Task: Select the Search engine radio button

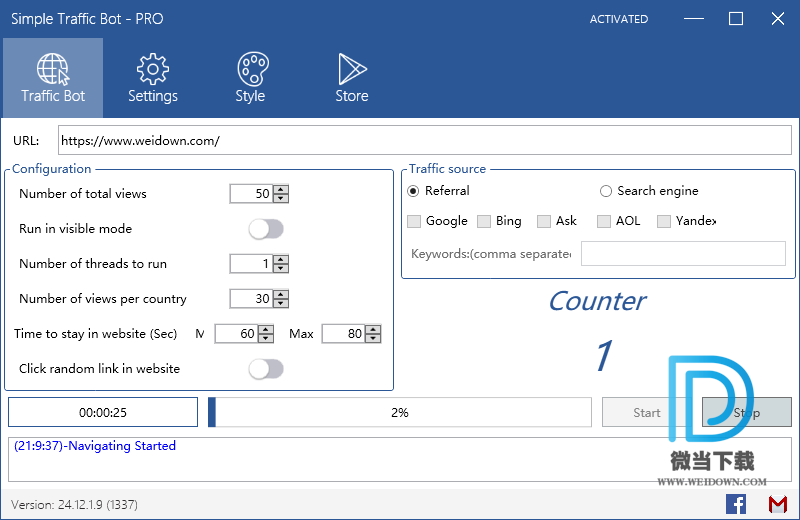Action: pos(606,191)
